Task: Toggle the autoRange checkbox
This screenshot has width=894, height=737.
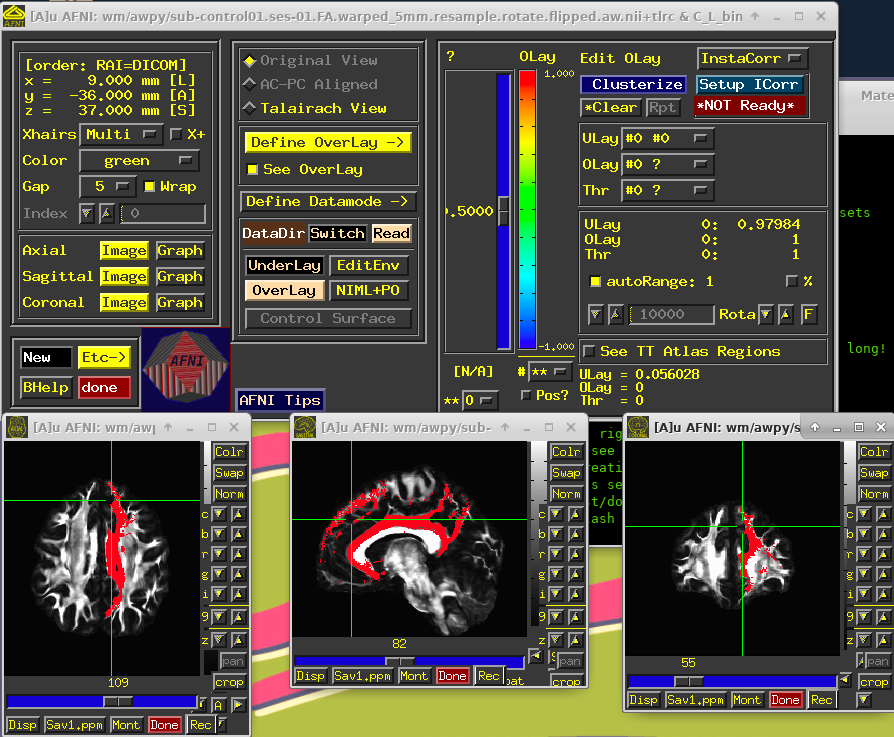Action: coord(595,281)
